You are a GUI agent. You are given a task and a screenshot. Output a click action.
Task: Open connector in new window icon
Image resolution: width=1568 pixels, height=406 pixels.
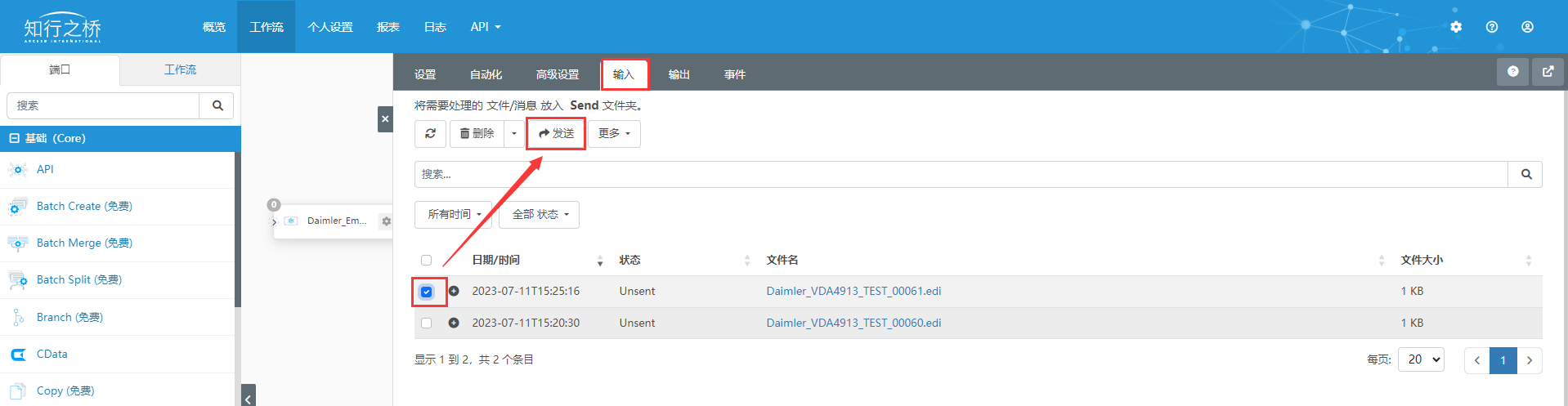coord(1548,72)
